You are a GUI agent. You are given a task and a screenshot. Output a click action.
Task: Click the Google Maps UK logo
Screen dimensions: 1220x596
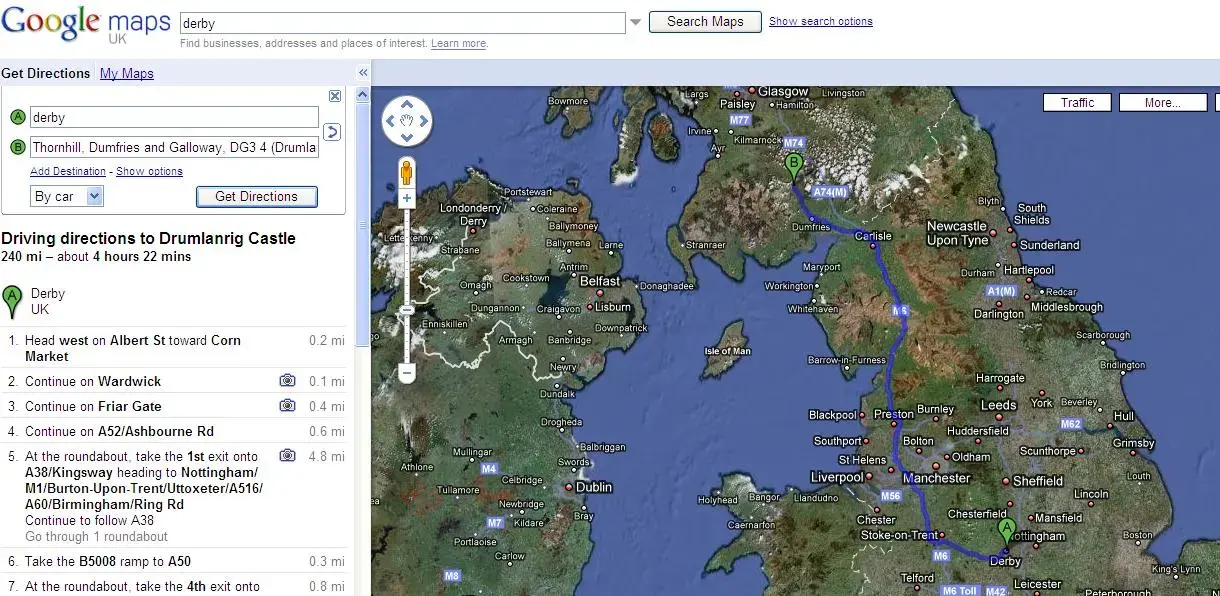(85, 24)
